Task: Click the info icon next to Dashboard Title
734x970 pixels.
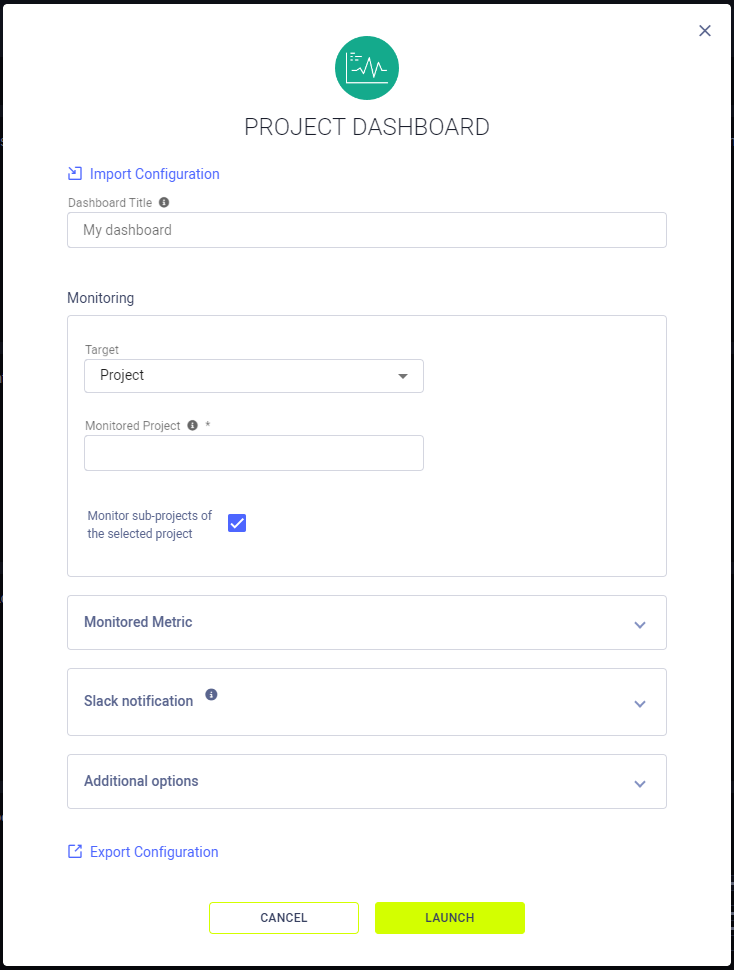Action: pyautogui.click(x=163, y=201)
